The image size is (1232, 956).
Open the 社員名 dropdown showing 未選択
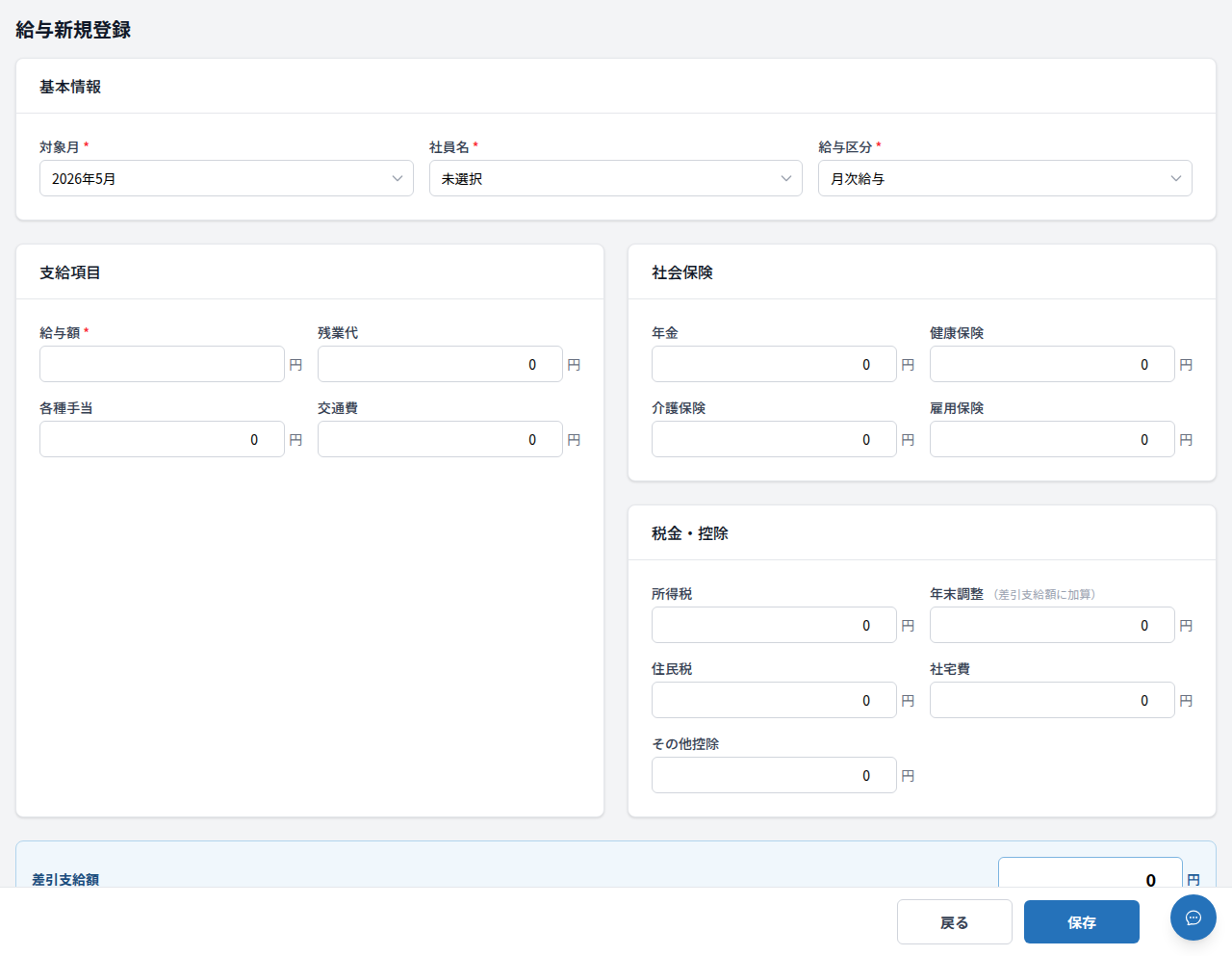click(616, 178)
